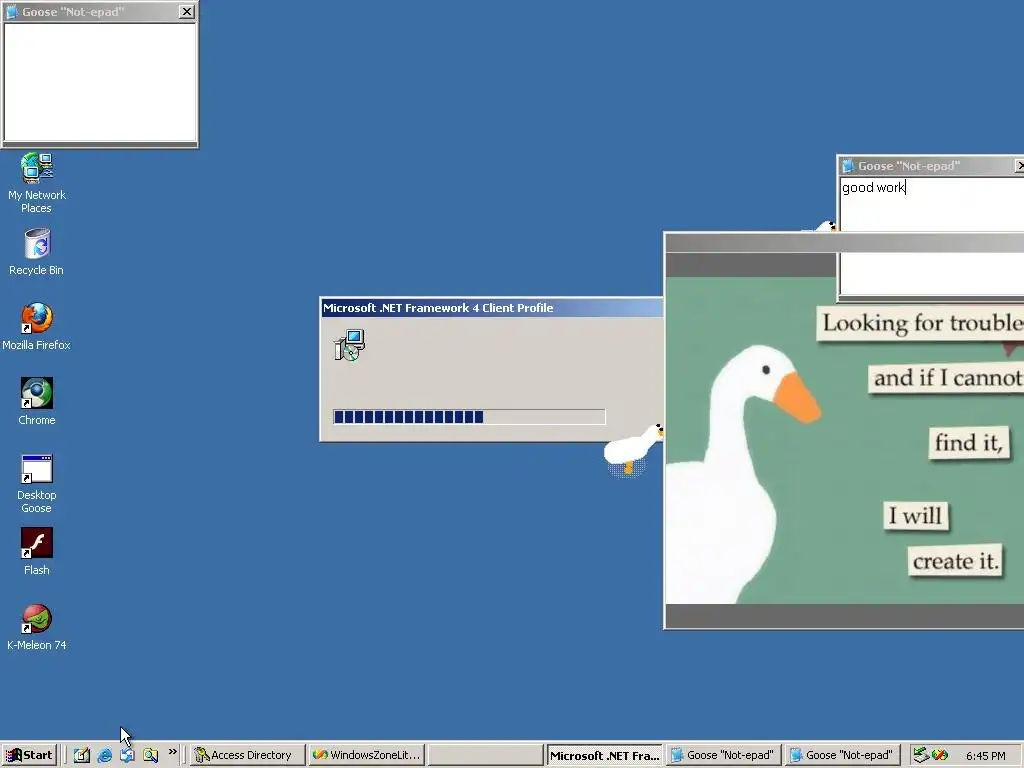Image resolution: width=1024 pixels, height=768 pixels.
Task: Click the "find it," caption in meme
Action: click(968, 443)
